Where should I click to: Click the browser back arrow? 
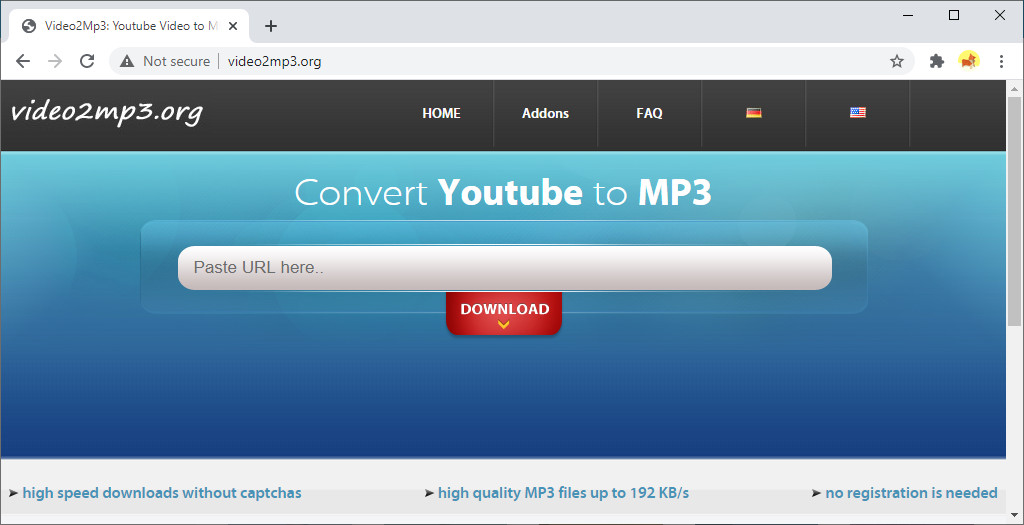tap(23, 61)
